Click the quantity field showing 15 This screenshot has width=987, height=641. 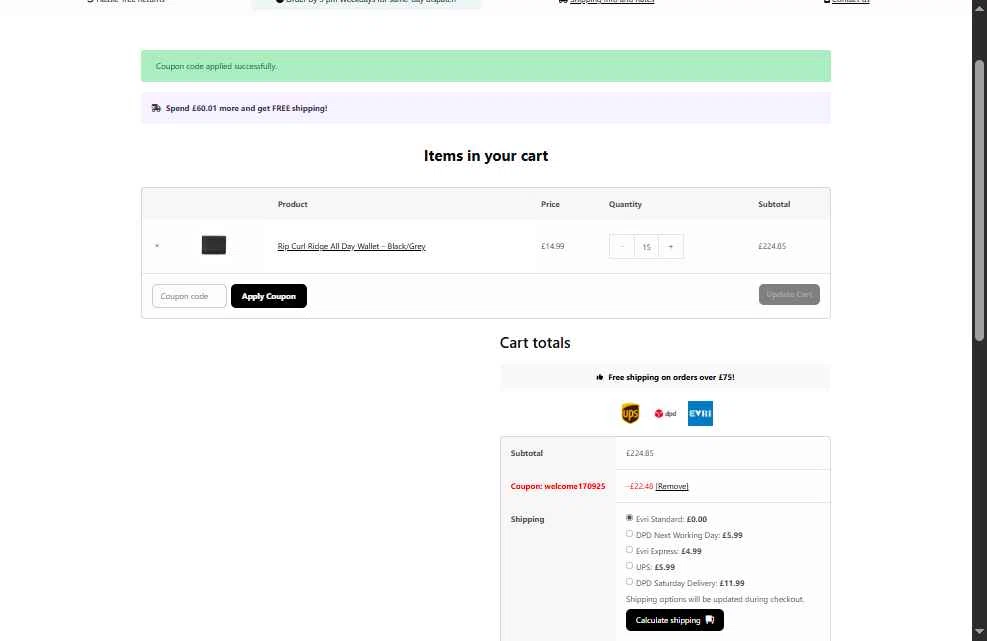646,247
